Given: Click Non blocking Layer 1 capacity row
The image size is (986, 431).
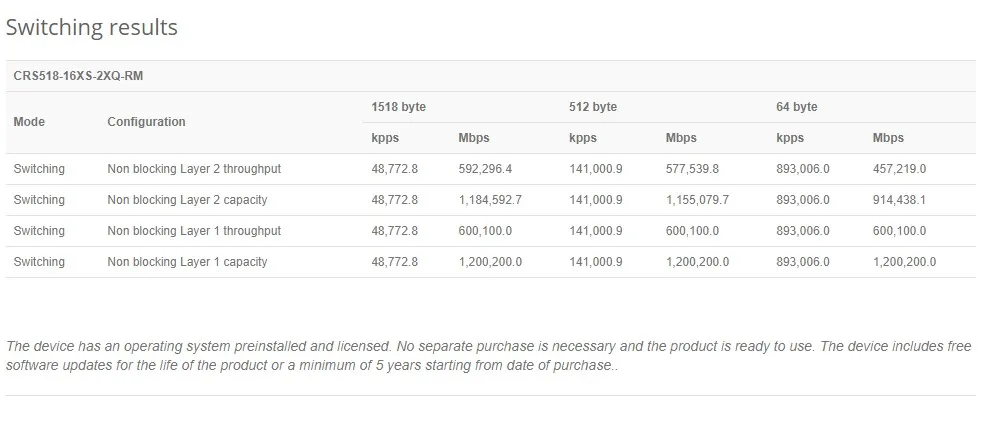Looking at the screenshot, I should click(x=187, y=262).
